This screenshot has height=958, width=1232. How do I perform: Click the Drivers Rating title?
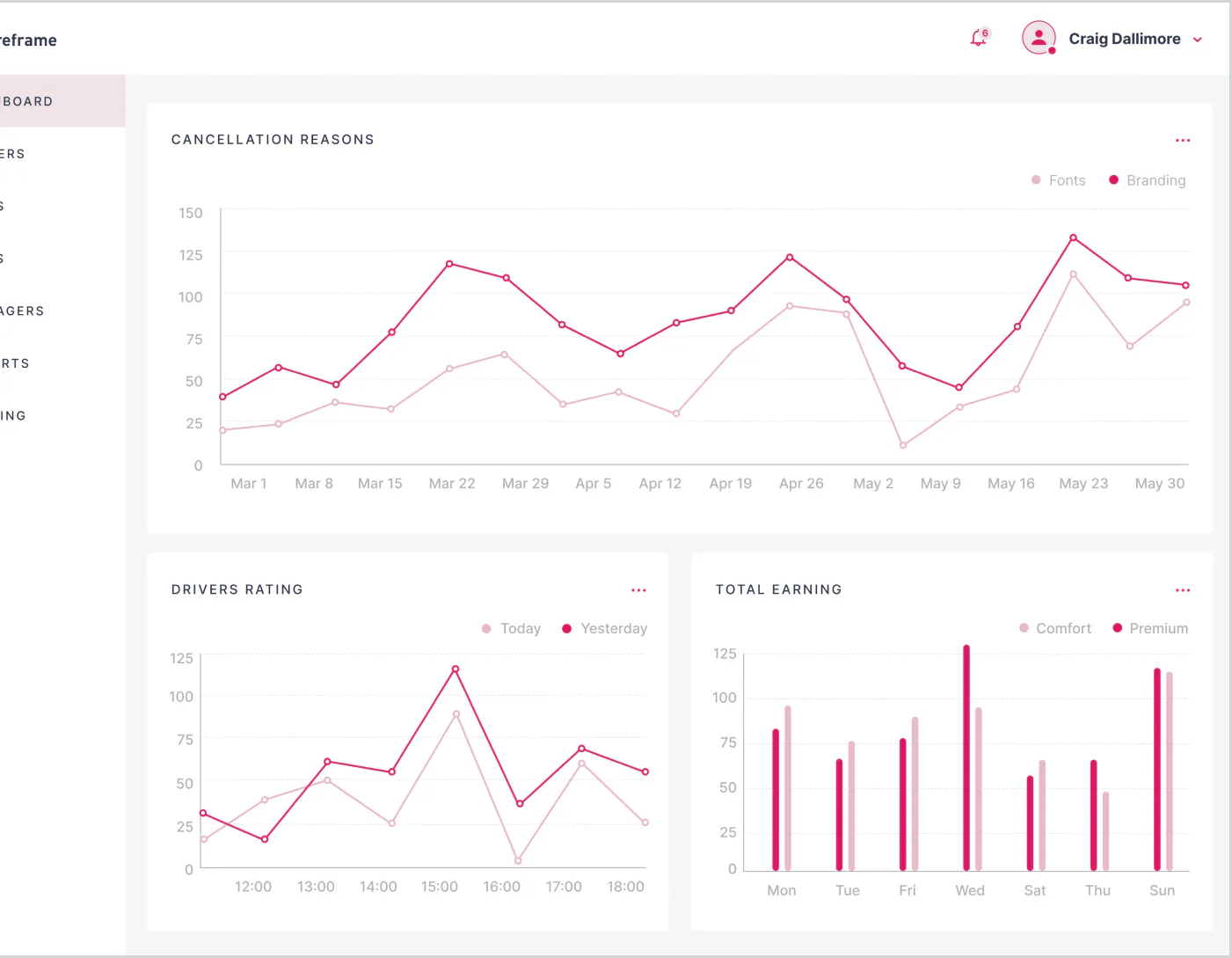[237, 589]
